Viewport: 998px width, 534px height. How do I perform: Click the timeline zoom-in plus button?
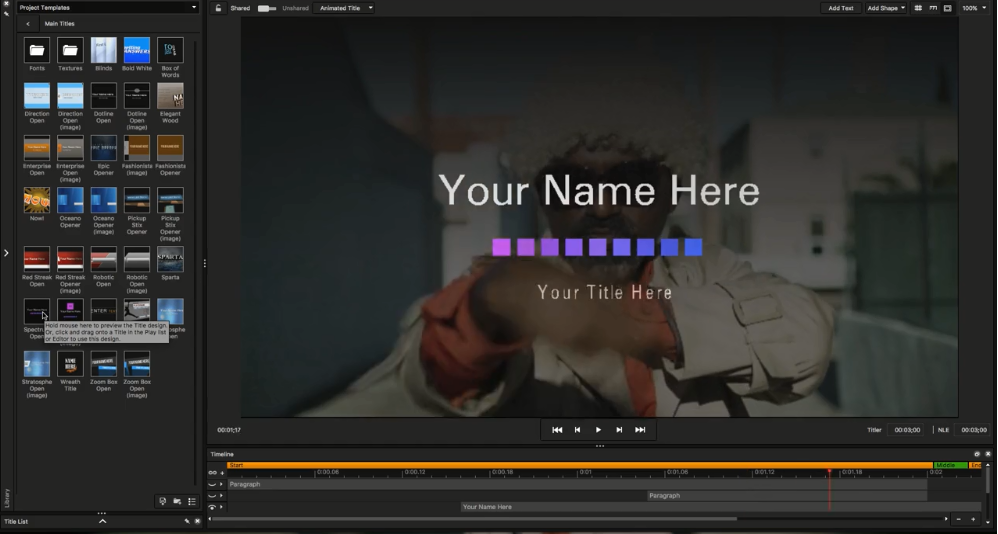[x=973, y=519]
